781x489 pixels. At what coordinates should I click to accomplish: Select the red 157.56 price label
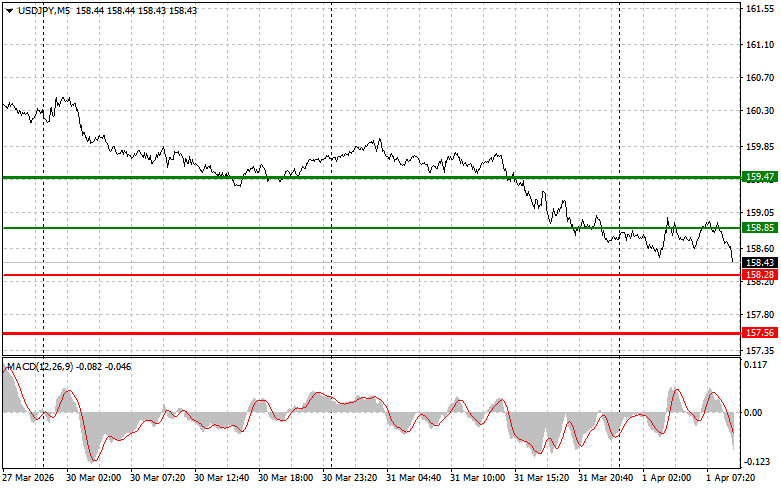pyautogui.click(x=760, y=333)
